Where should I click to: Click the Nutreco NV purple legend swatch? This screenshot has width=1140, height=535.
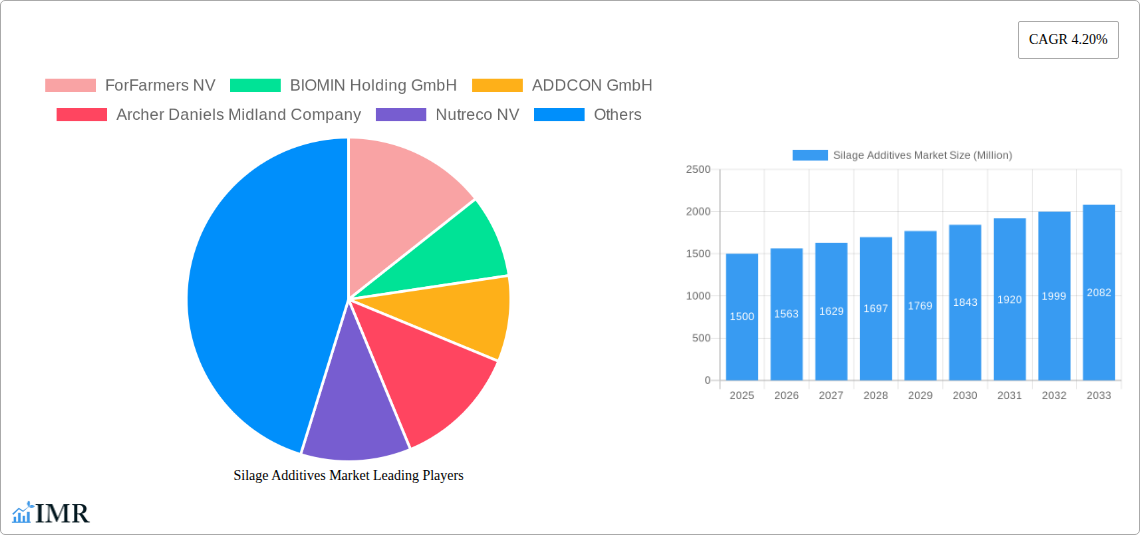coord(401,115)
